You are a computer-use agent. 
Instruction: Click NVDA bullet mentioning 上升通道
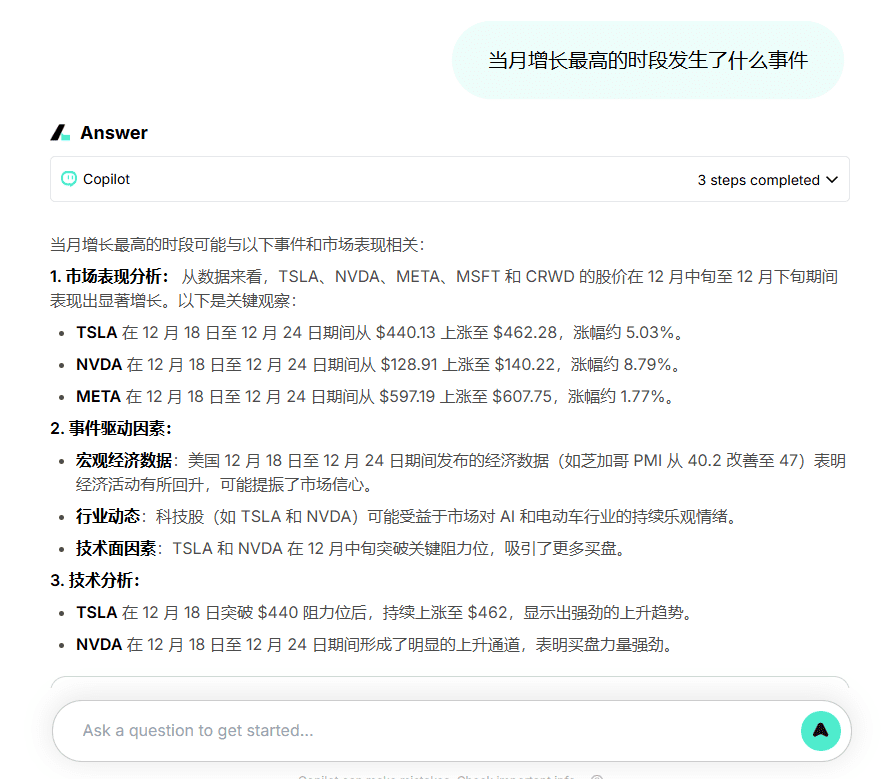pyautogui.click(x=375, y=644)
